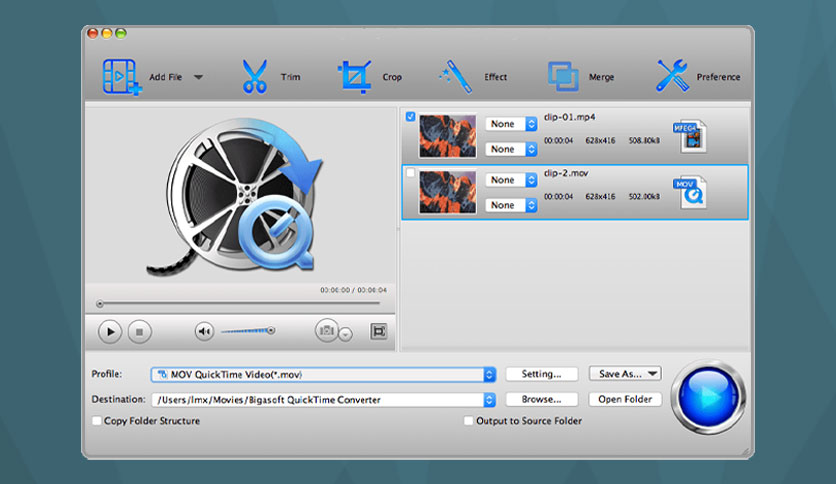Click the MOV format icon for clip-2.mov
836x484 pixels.
pos(690,192)
